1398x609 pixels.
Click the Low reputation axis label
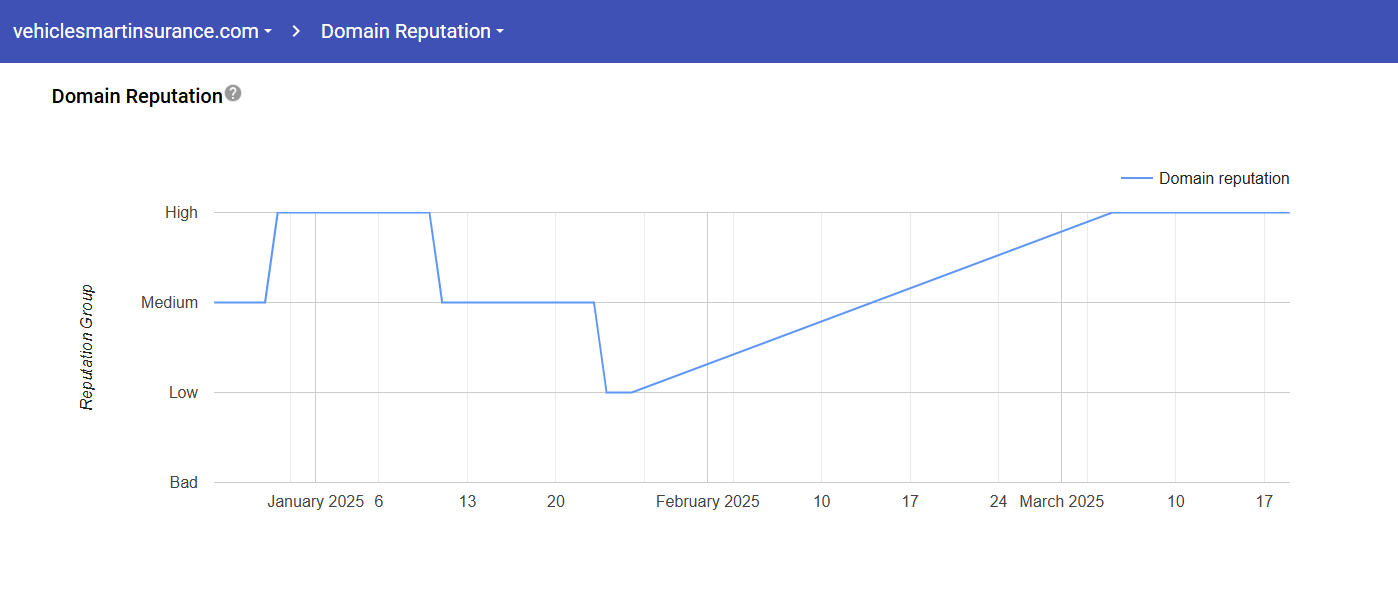pyautogui.click(x=183, y=392)
